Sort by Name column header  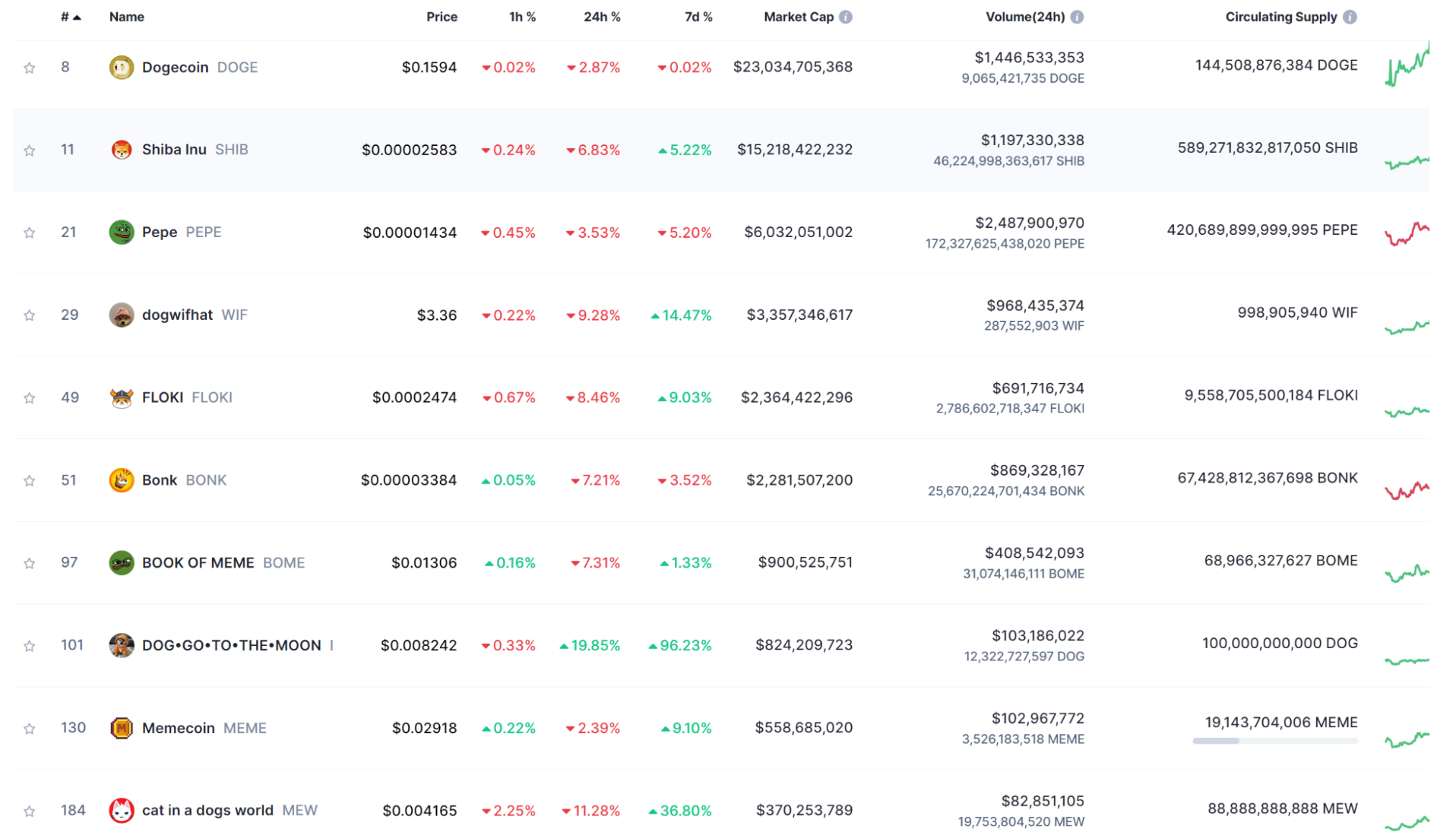click(x=127, y=17)
